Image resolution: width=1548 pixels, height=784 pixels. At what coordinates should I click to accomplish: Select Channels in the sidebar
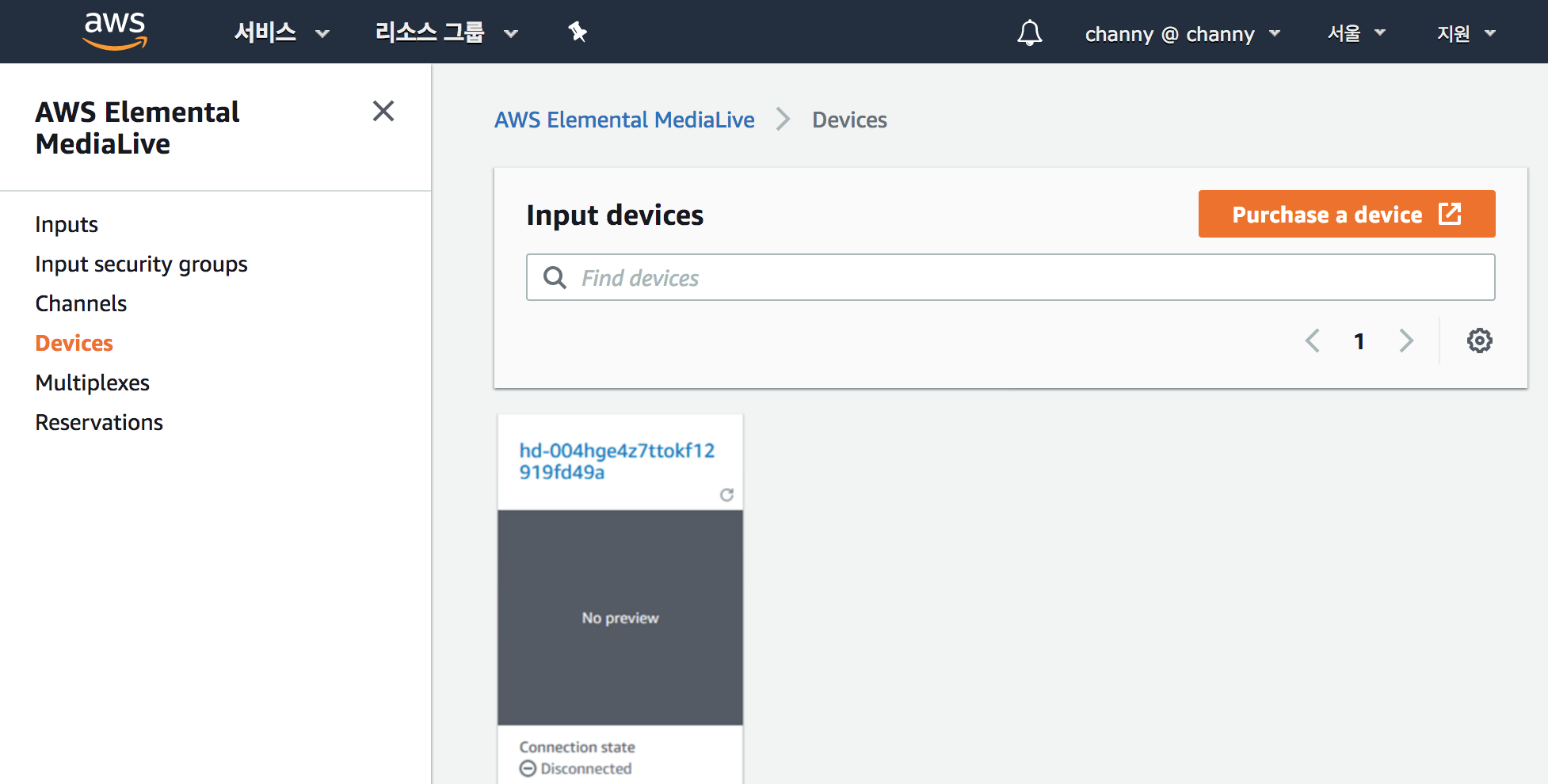(x=81, y=303)
